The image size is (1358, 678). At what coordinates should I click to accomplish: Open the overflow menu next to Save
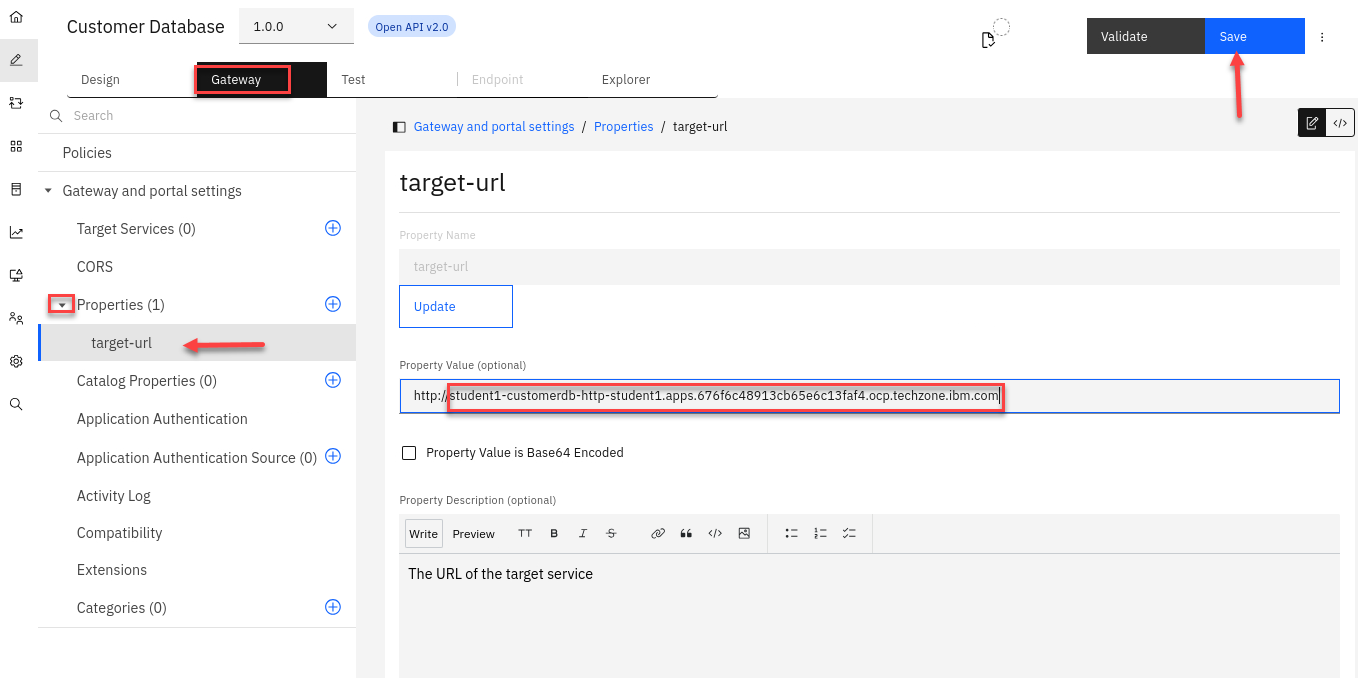point(1322,37)
